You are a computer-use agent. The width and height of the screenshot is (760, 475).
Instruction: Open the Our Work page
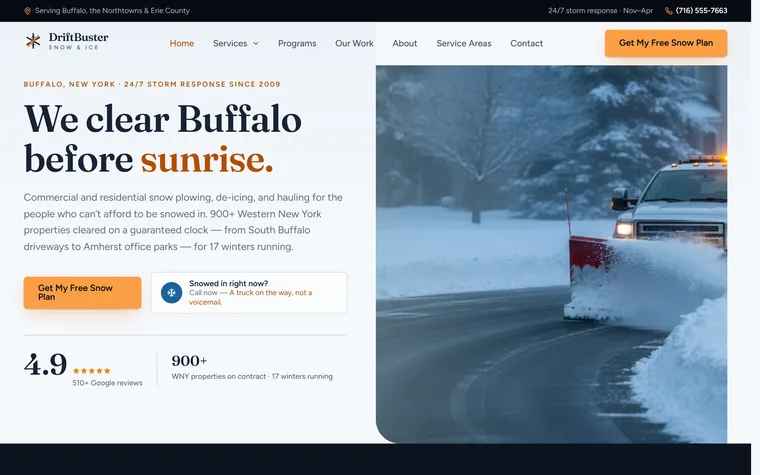354,43
